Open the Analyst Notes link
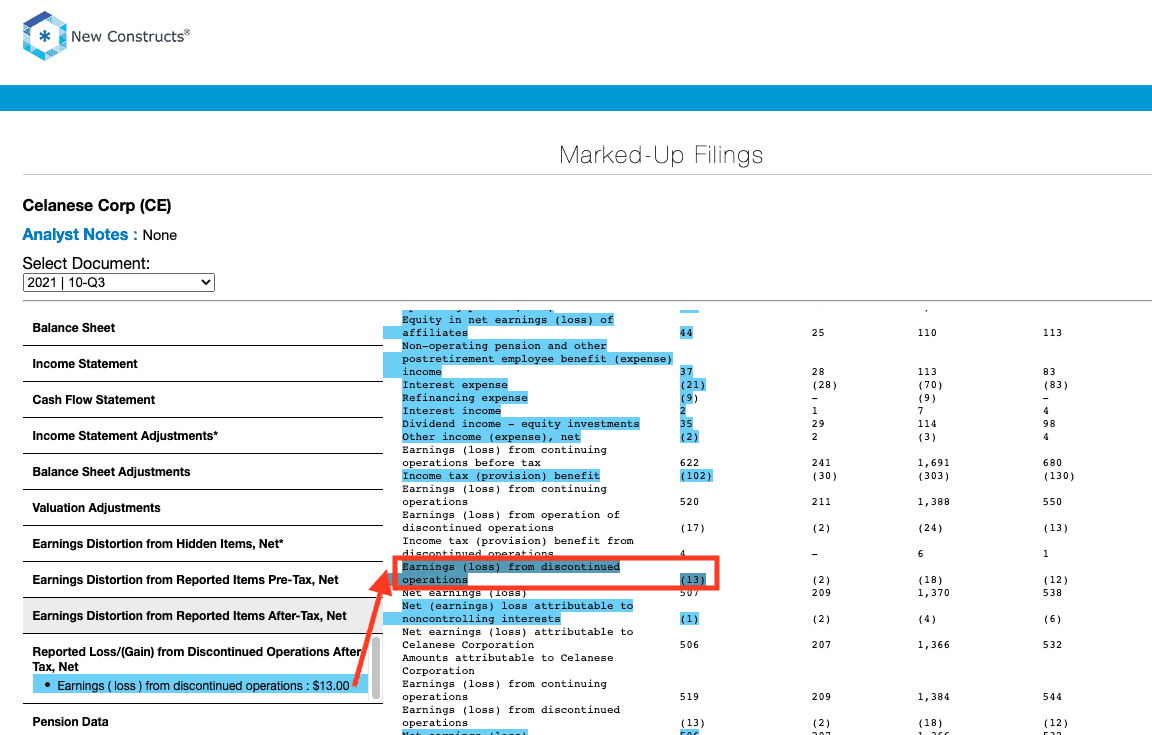The image size is (1152, 735). (75, 234)
